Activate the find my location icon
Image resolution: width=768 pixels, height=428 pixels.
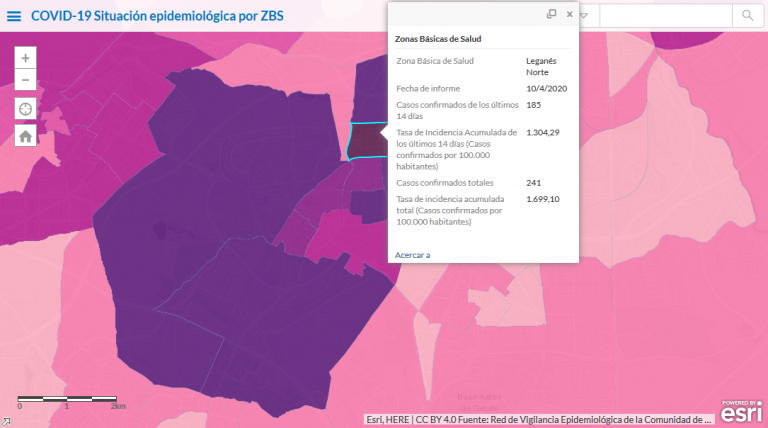pos(25,109)
